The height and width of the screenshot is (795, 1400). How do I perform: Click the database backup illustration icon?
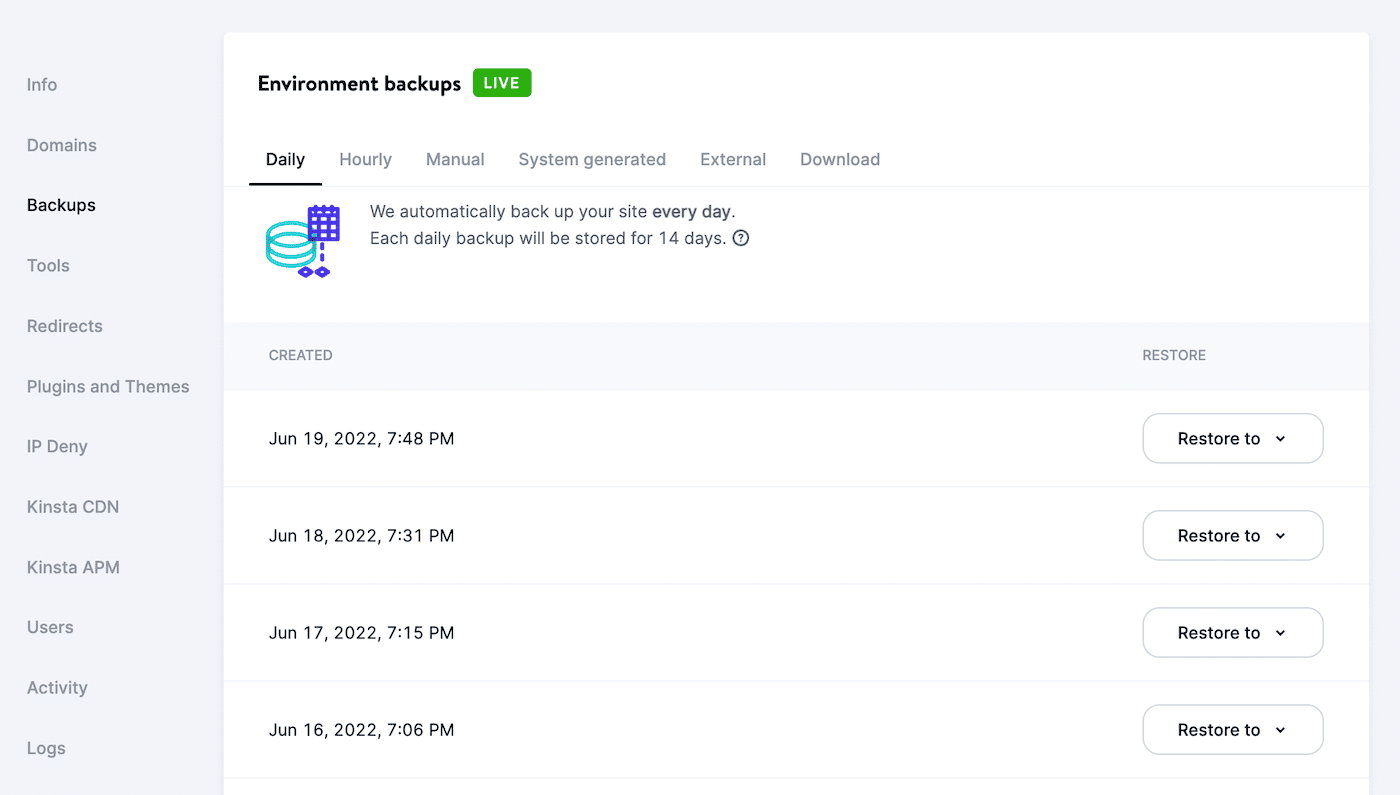click(302, 240)
